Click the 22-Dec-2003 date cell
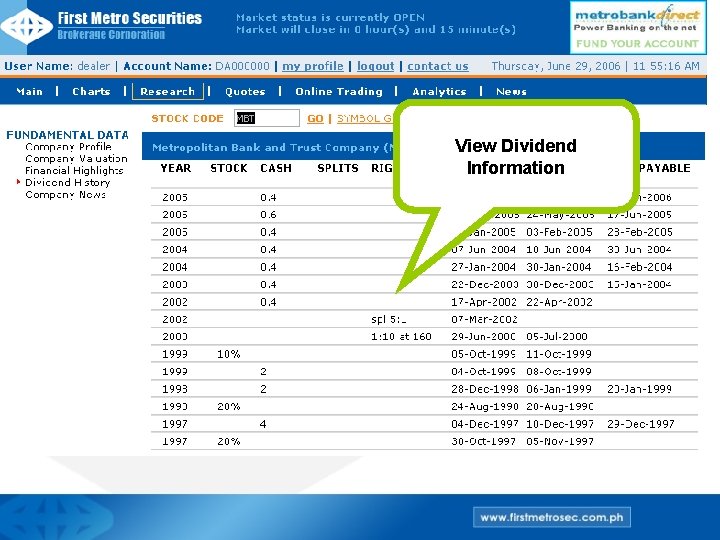 coord(484,284)
